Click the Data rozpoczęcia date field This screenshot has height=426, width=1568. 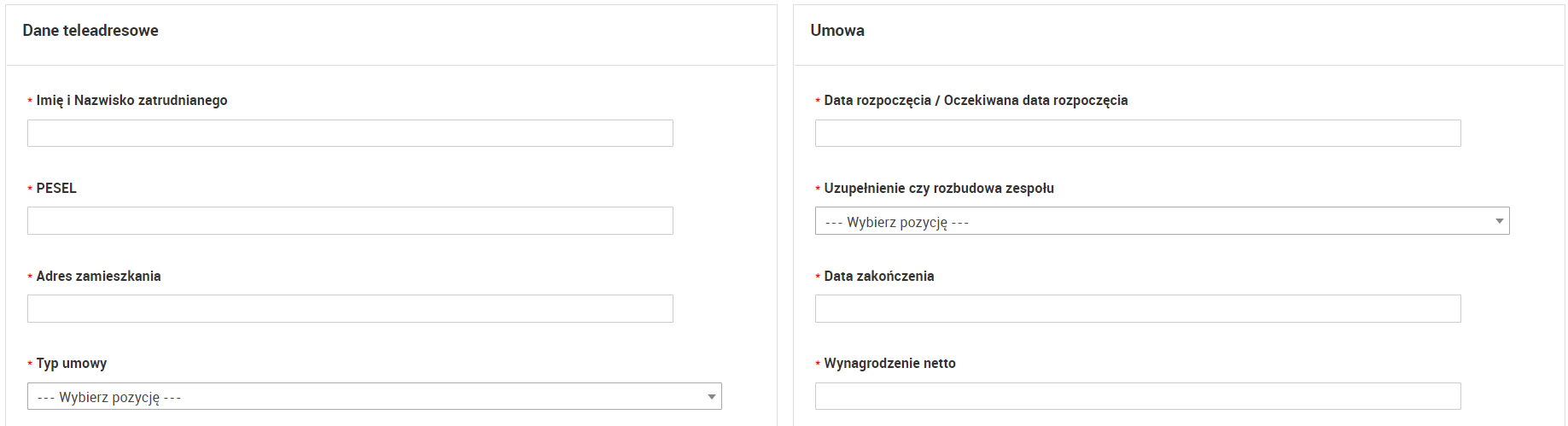coord(1137,133)
